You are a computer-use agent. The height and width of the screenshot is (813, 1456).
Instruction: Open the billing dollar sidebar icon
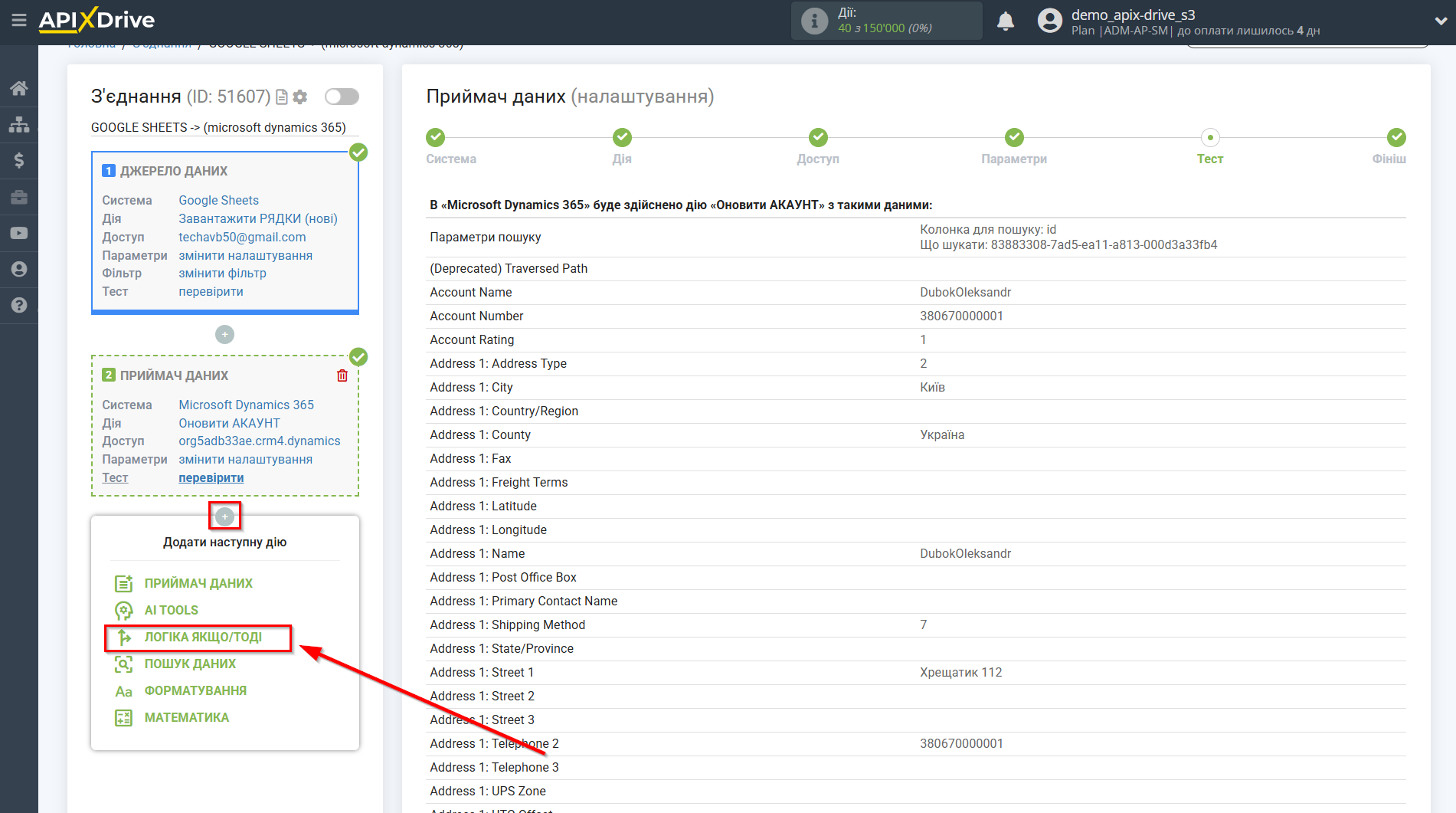tap(19, 160)
